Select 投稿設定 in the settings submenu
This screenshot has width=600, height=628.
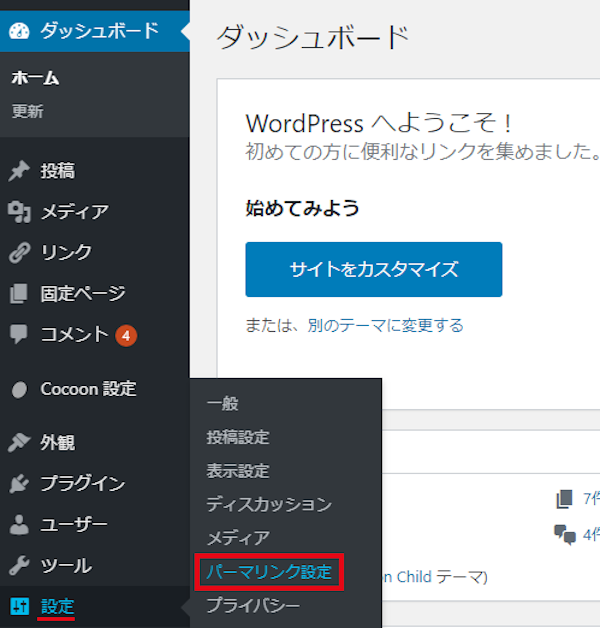click(x=238, y=437)
